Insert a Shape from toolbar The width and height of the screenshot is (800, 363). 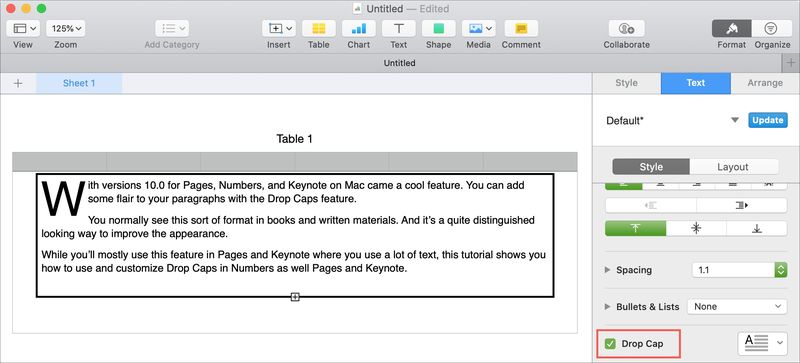(438, 29)
